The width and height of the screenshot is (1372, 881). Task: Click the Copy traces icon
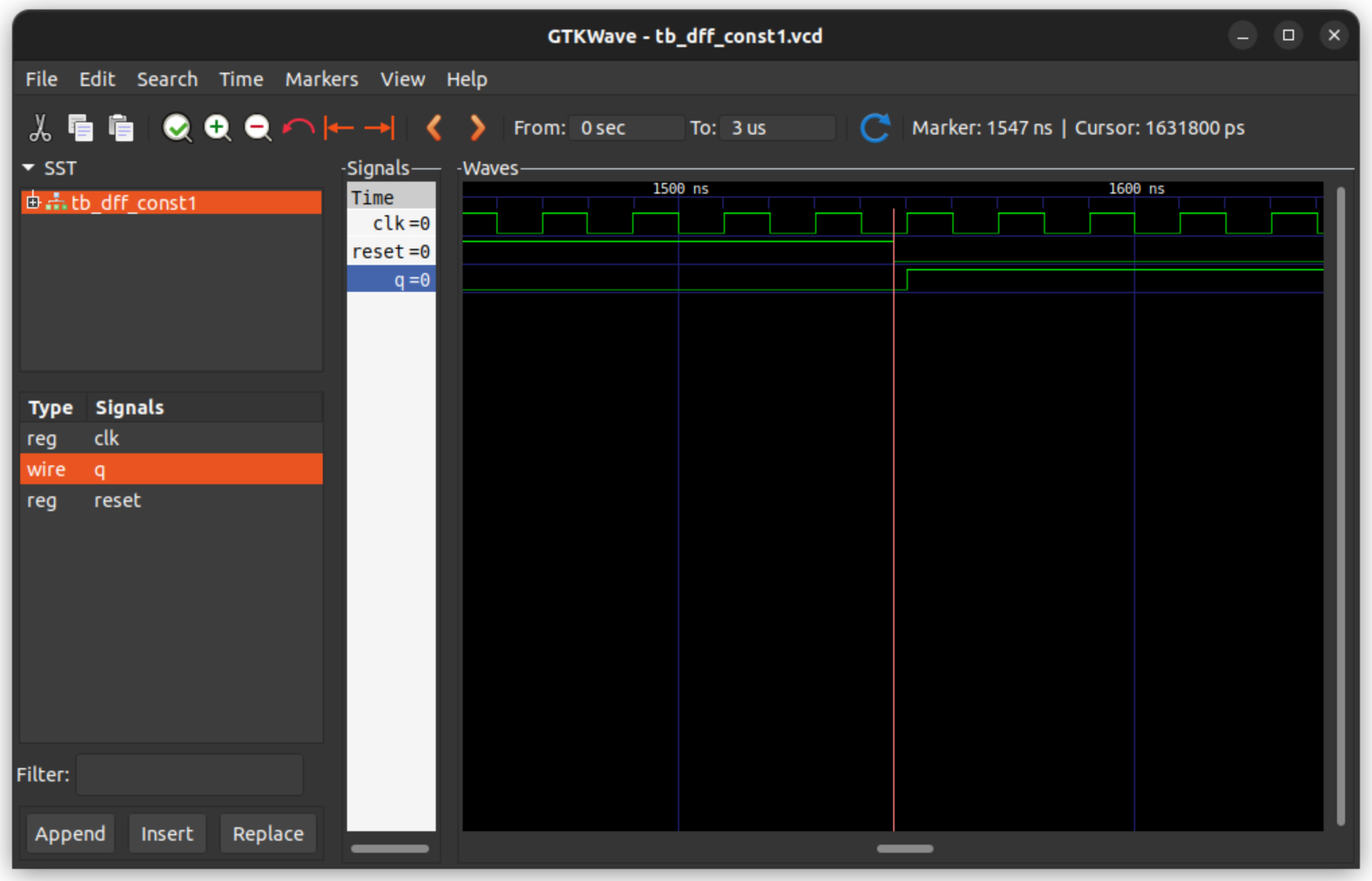pyautogui.click(x=81, y=128)
